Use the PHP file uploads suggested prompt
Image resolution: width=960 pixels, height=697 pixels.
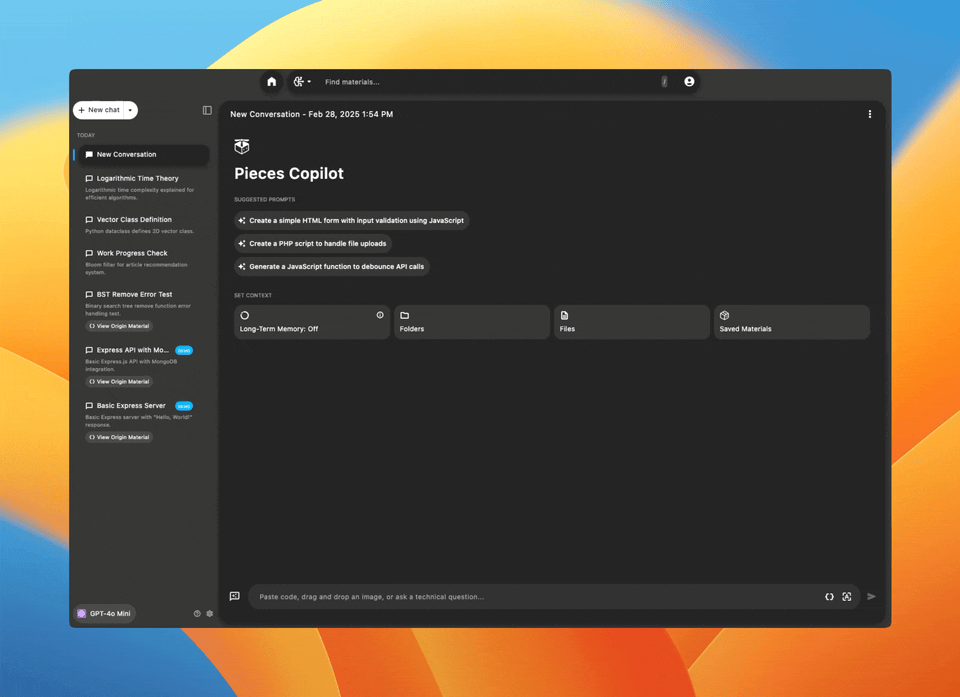coord(313,244)
